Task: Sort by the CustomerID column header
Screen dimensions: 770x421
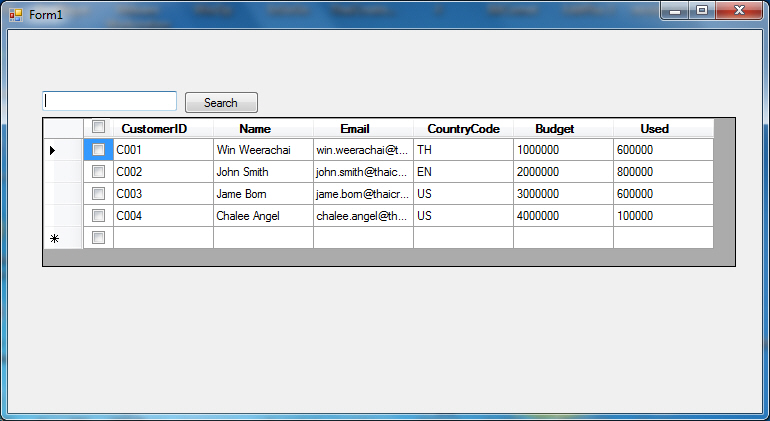Action: (x=163, y=128)
